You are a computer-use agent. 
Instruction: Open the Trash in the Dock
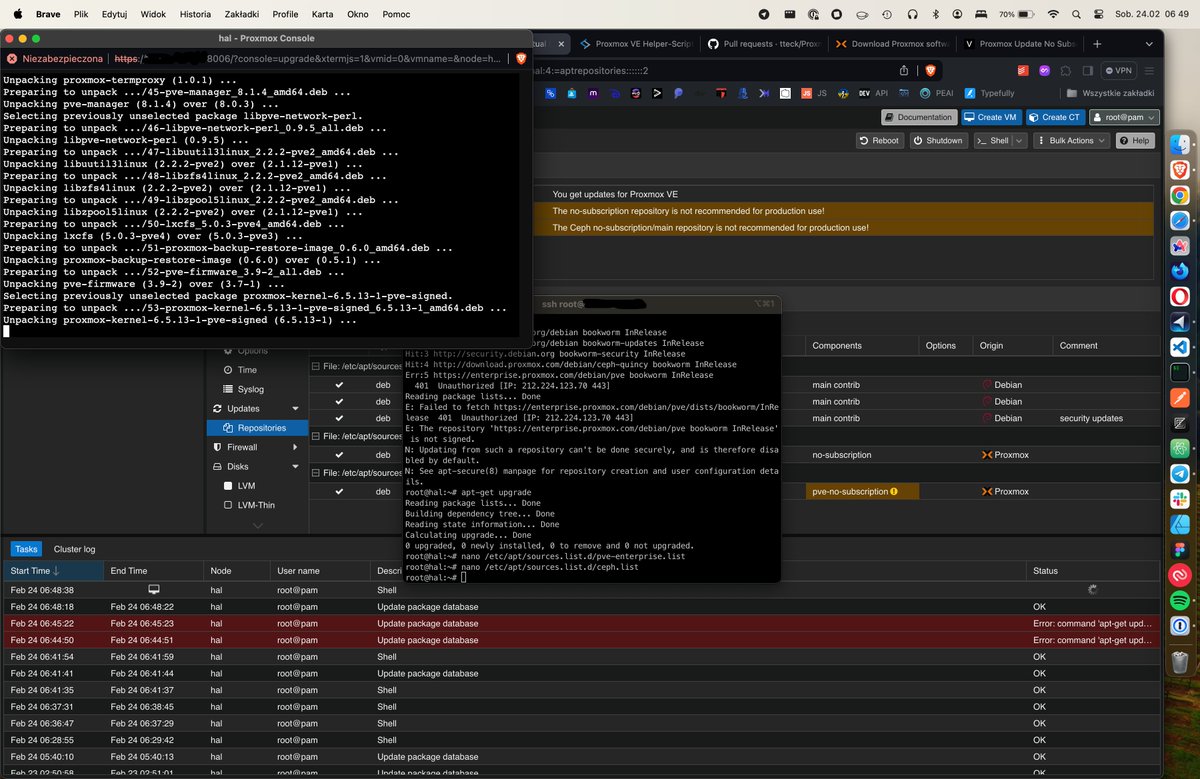[1179, 661]
